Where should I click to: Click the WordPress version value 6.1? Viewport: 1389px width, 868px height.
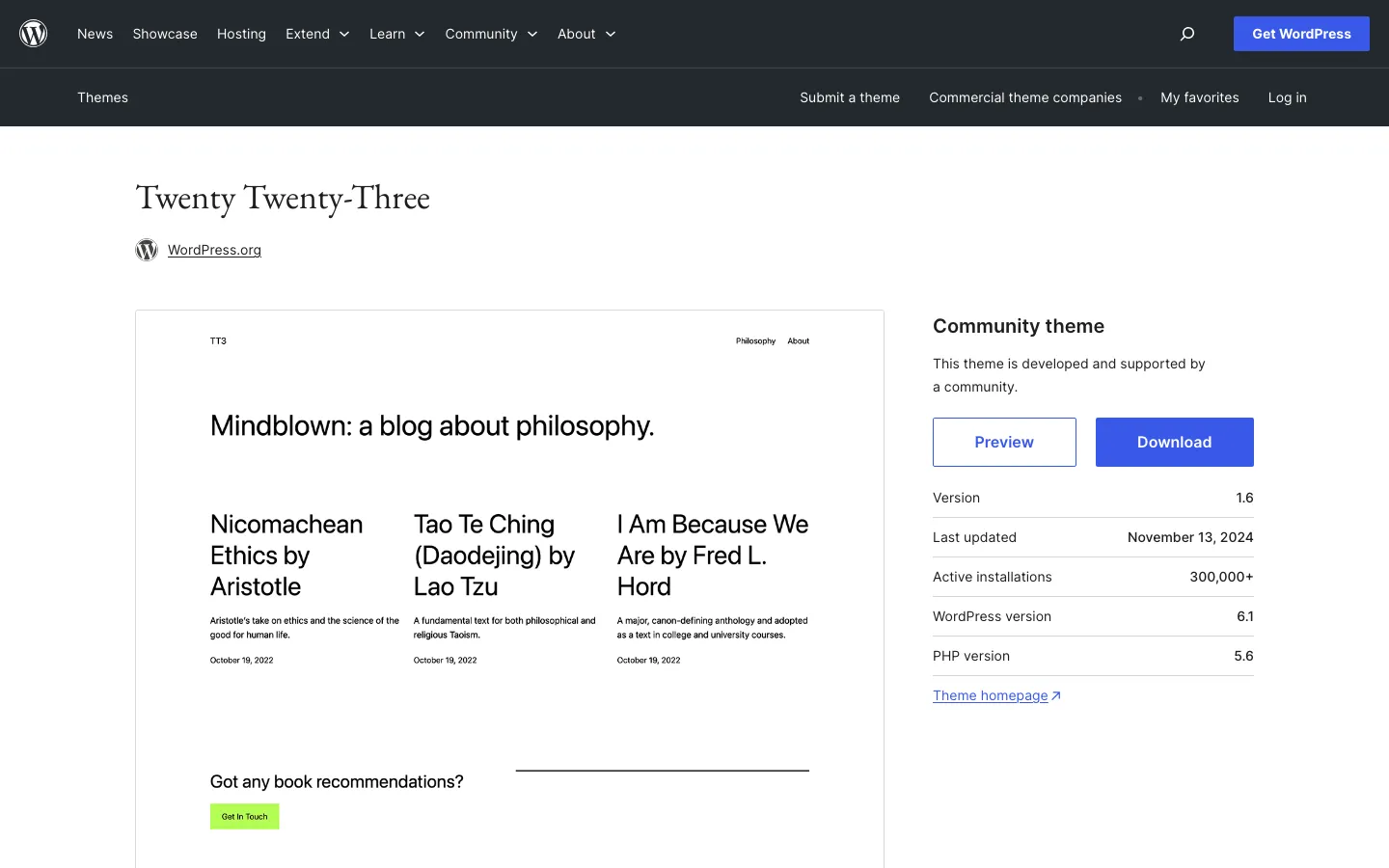(1245, 616)
